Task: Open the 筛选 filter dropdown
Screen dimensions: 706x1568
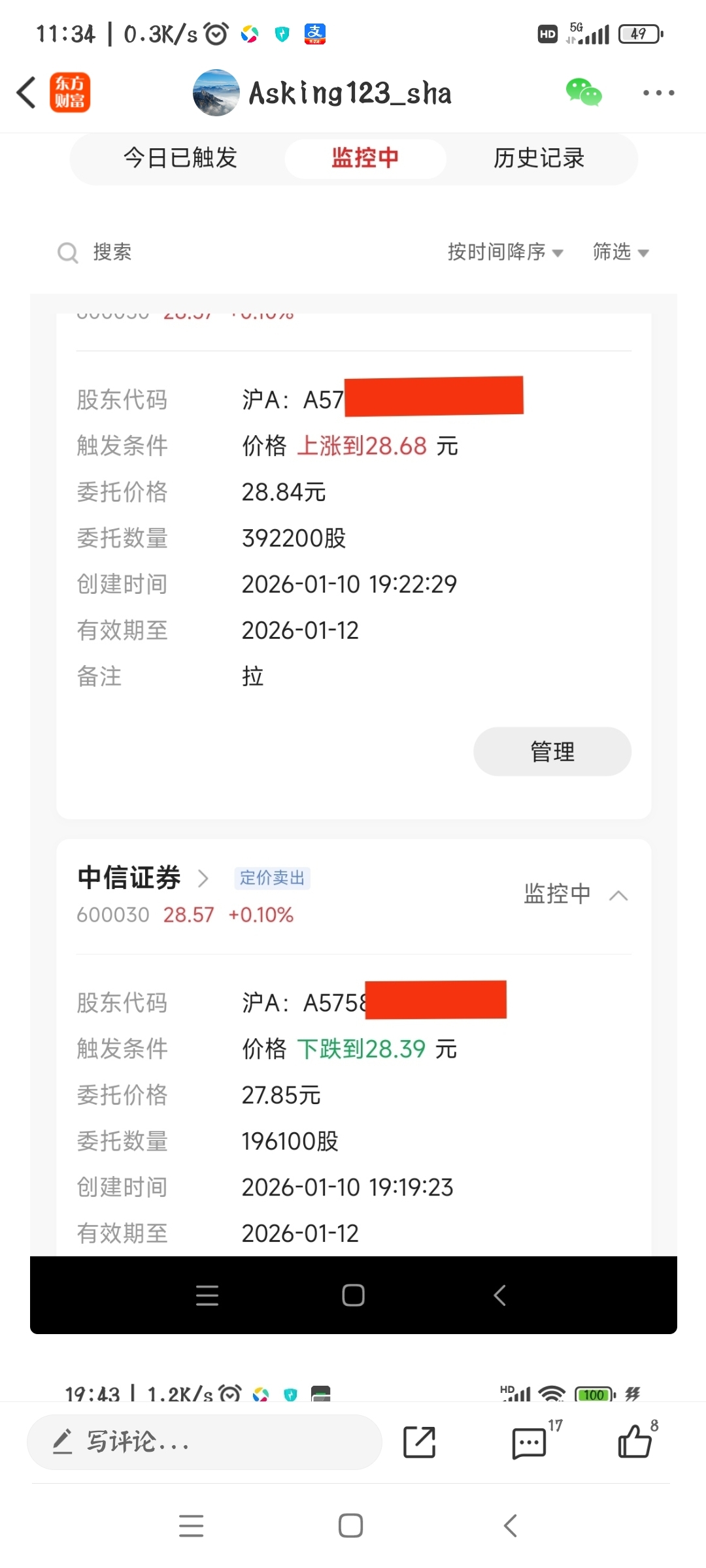Action: point(620,252)
